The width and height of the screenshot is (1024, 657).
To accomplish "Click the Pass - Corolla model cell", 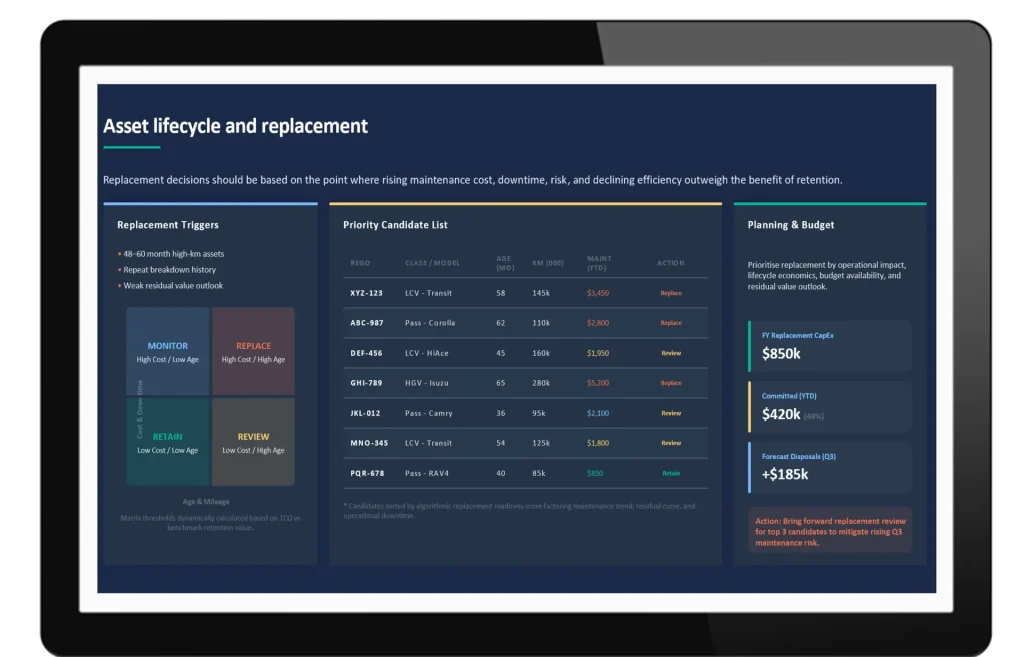I will click(x=430, y=323).
